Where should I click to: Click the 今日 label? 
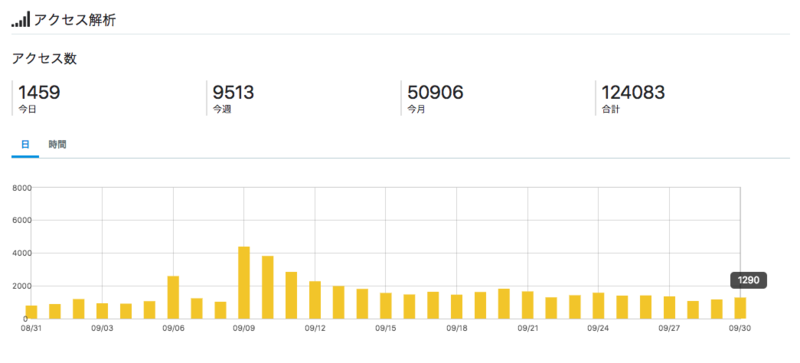[27, 109]
